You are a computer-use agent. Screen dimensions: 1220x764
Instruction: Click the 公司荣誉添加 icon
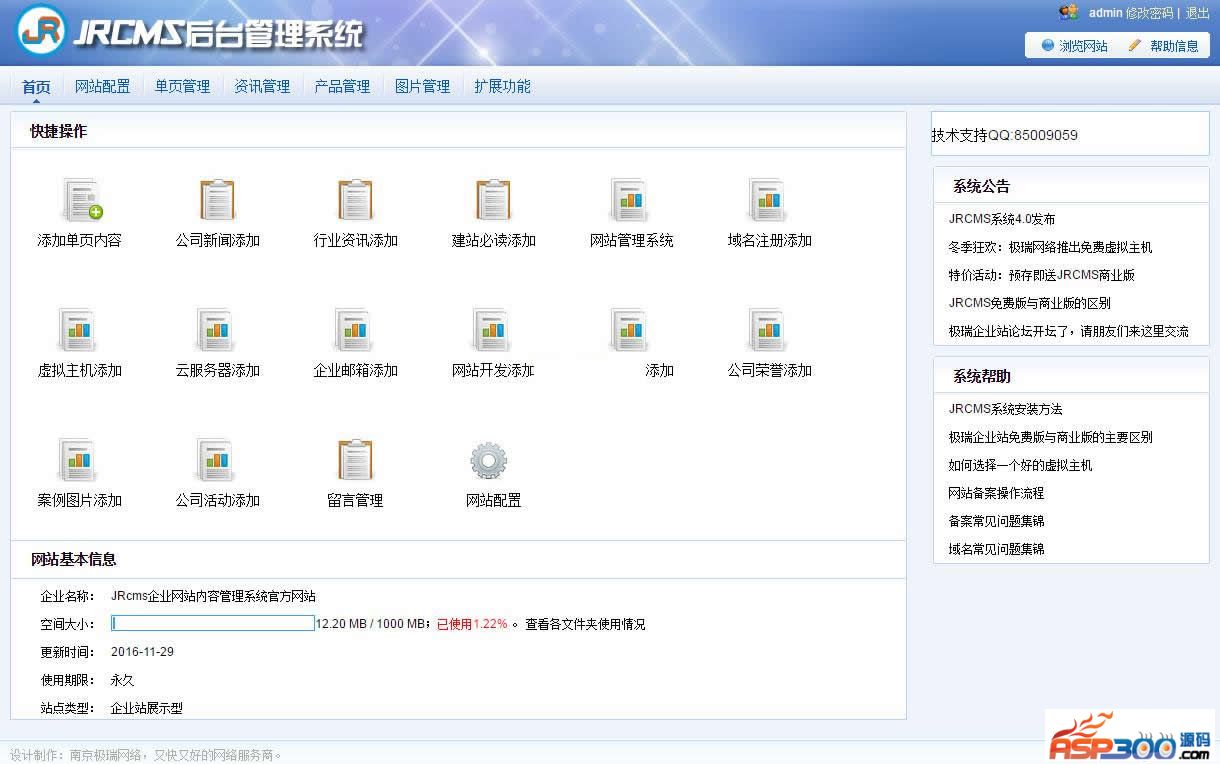(x=769, y=330)
